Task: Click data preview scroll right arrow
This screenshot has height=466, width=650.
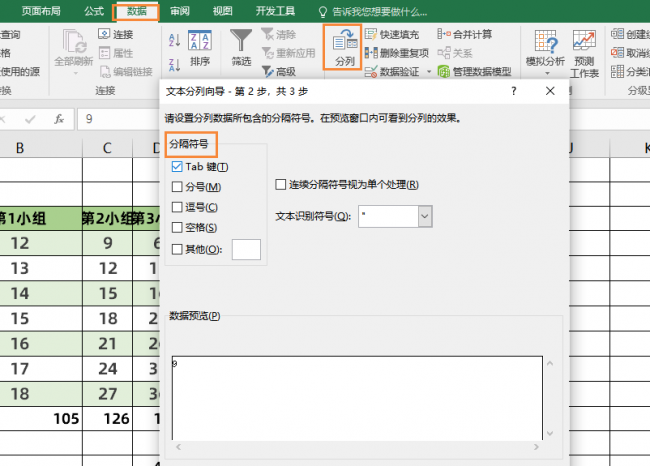Action: (x=536, y=447)
